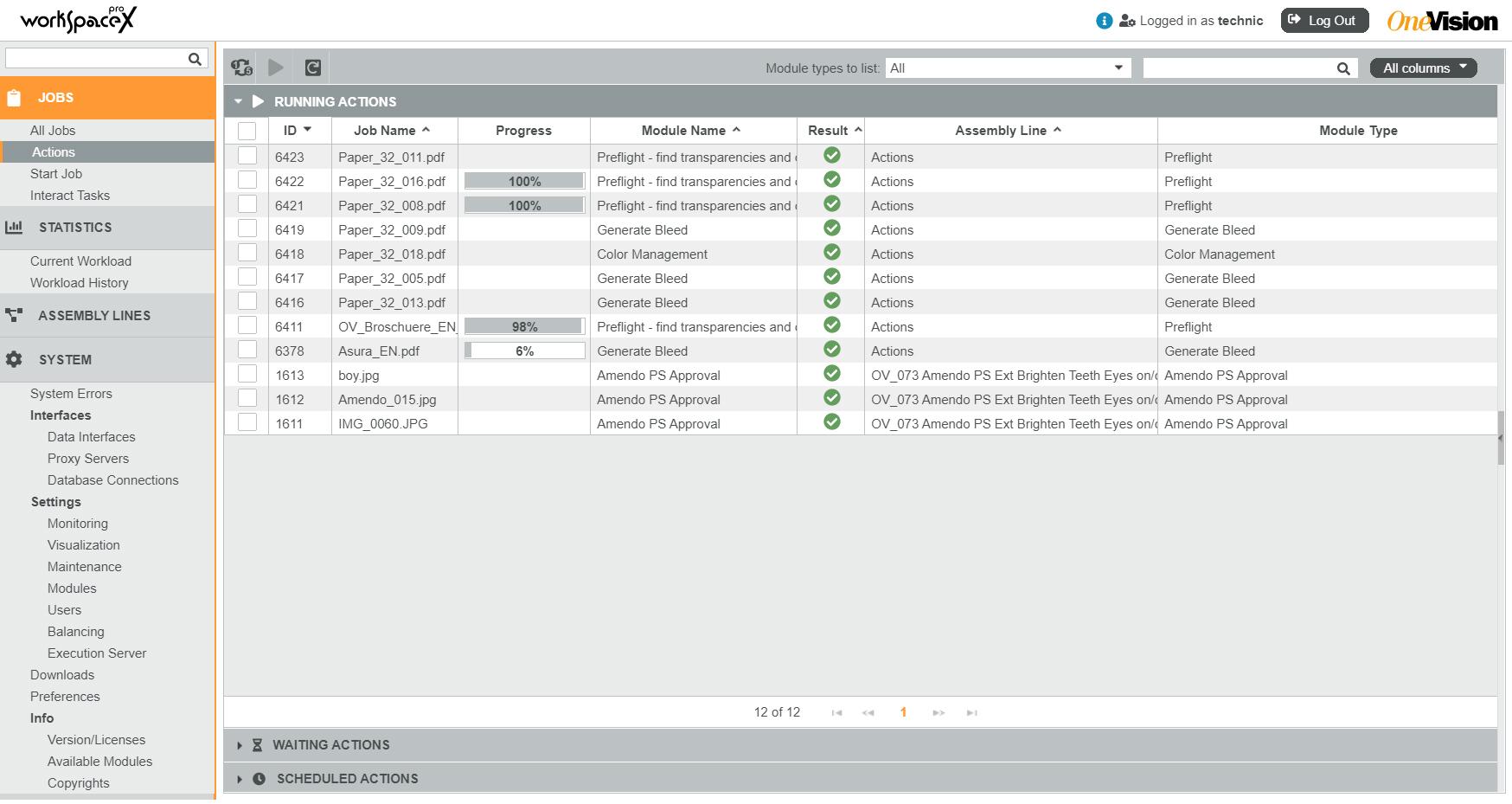The width and height of the screenshot is (1512, 804).
Task: Click the leftmost auto-refresh toolbar icon
Action: pos(242,68)
